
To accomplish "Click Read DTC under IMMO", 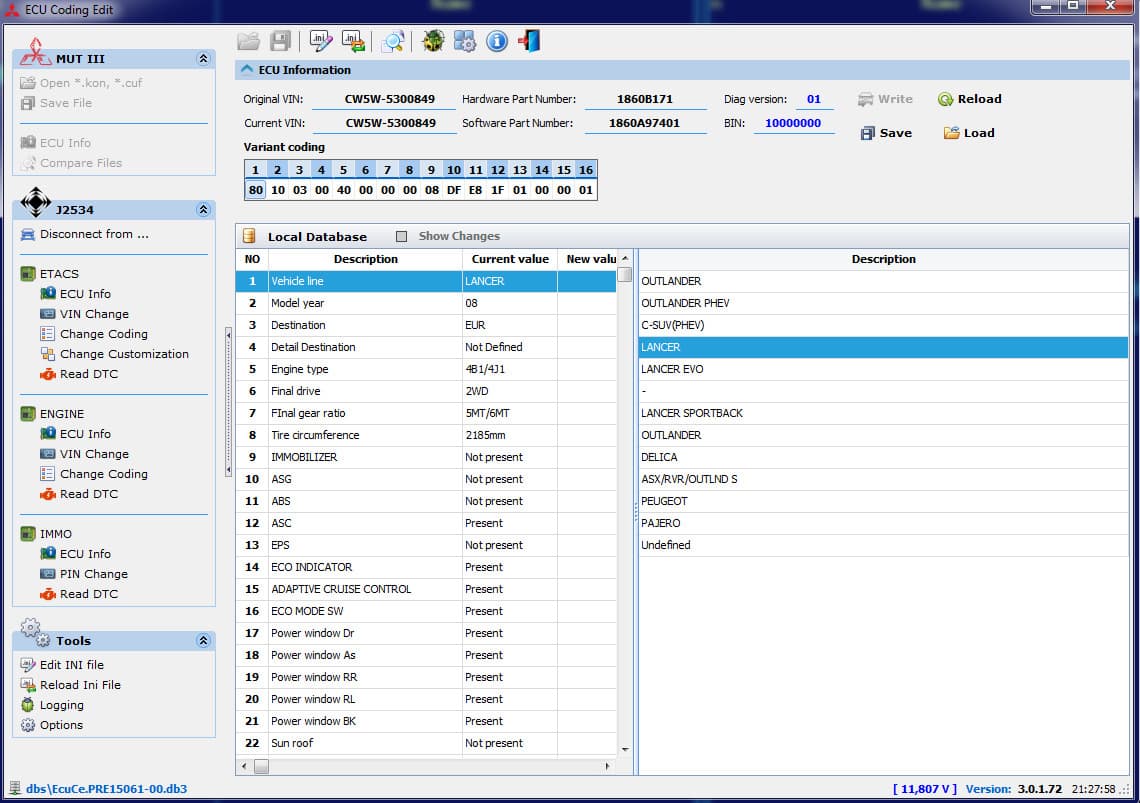I will 88,594.
